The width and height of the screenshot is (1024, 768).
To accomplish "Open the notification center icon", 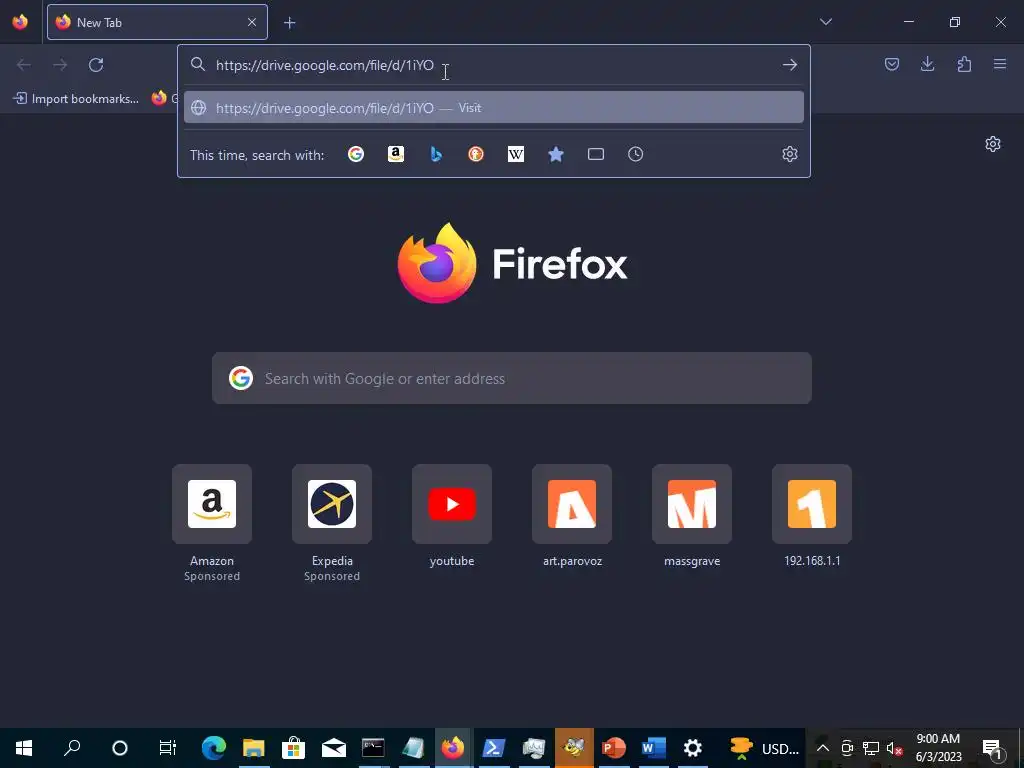I will pyautogui.click(x=992, y=748).
